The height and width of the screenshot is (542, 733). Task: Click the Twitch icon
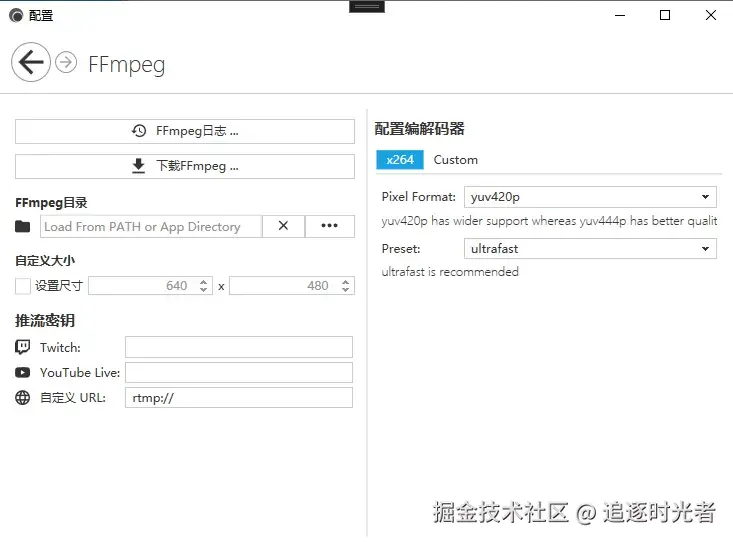click(22, 347)
